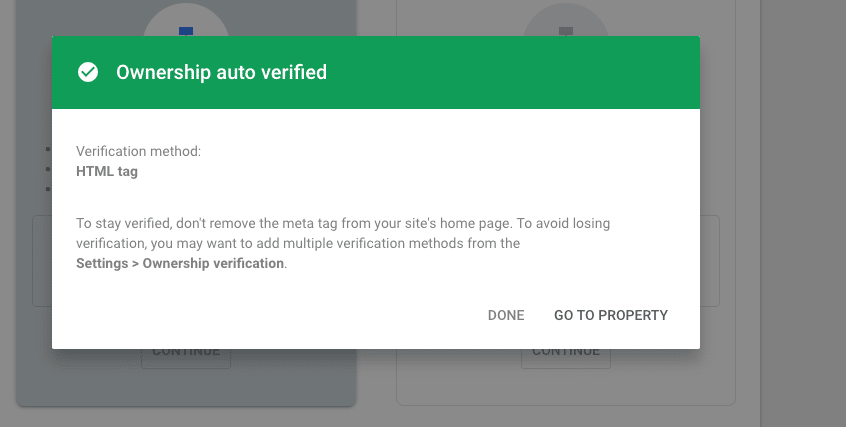Click the DONE button
Screen dimensions: 846x427
[506, 315]
